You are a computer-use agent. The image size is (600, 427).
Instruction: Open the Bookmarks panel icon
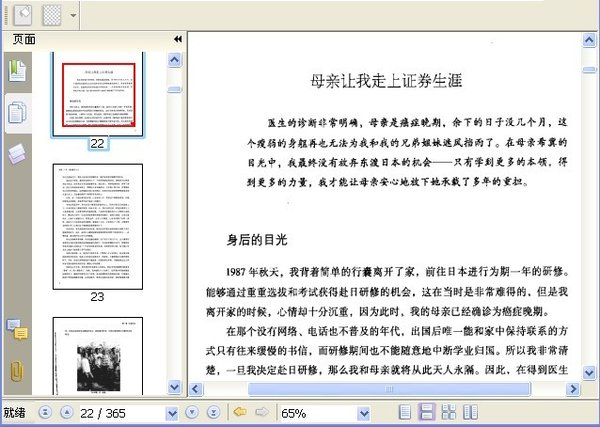click(x=18, y=71)
